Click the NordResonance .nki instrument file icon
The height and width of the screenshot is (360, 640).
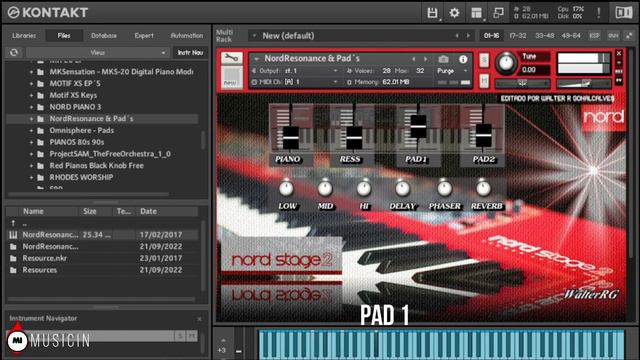(13, 235)
